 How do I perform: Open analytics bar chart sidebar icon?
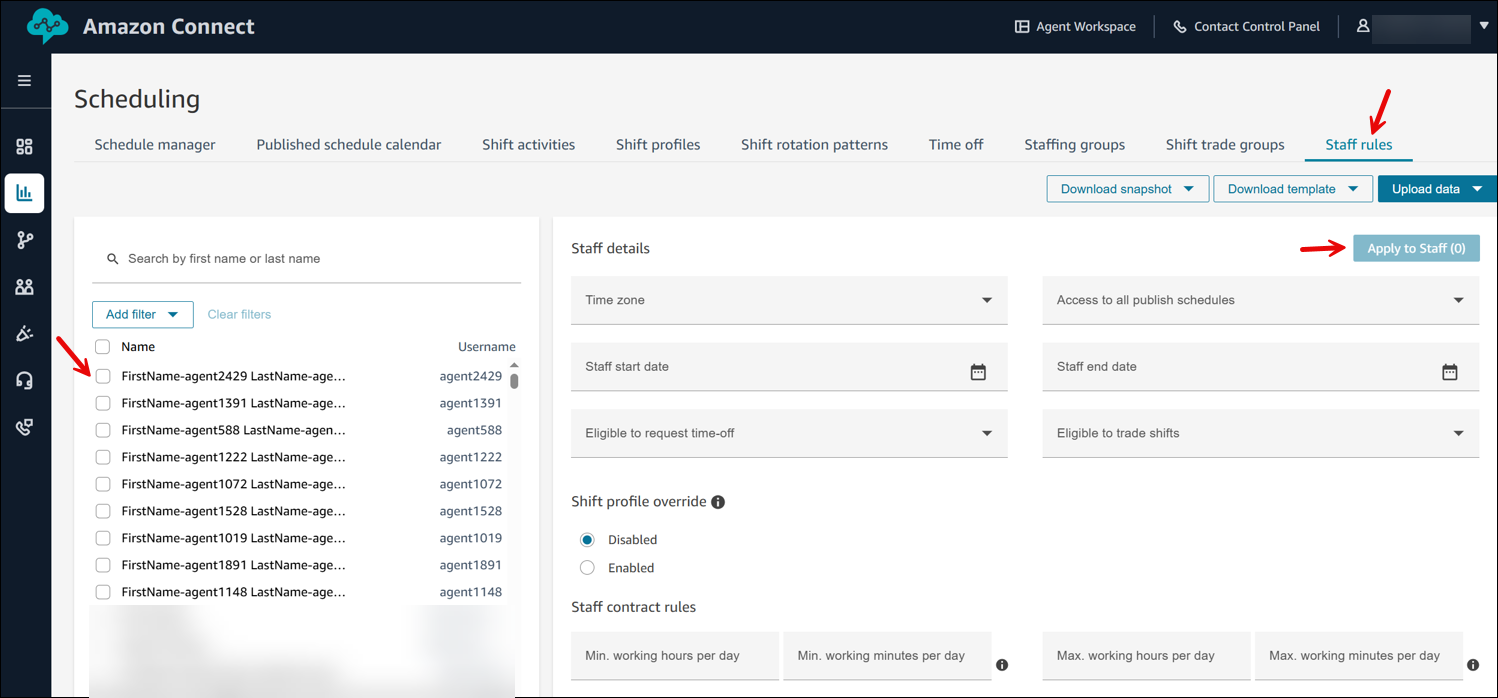click(25, 193)
